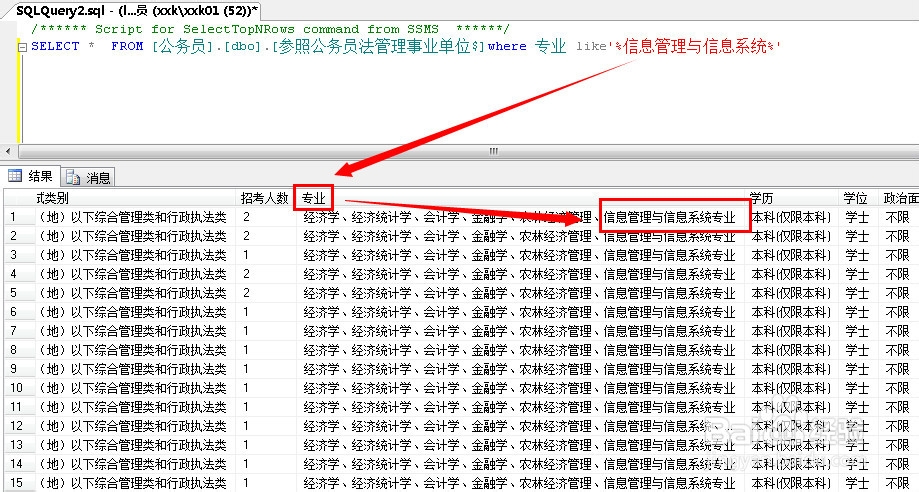Select result row 3 by its row number
This screenshot has height=492, width=919.
click(18, 255)
